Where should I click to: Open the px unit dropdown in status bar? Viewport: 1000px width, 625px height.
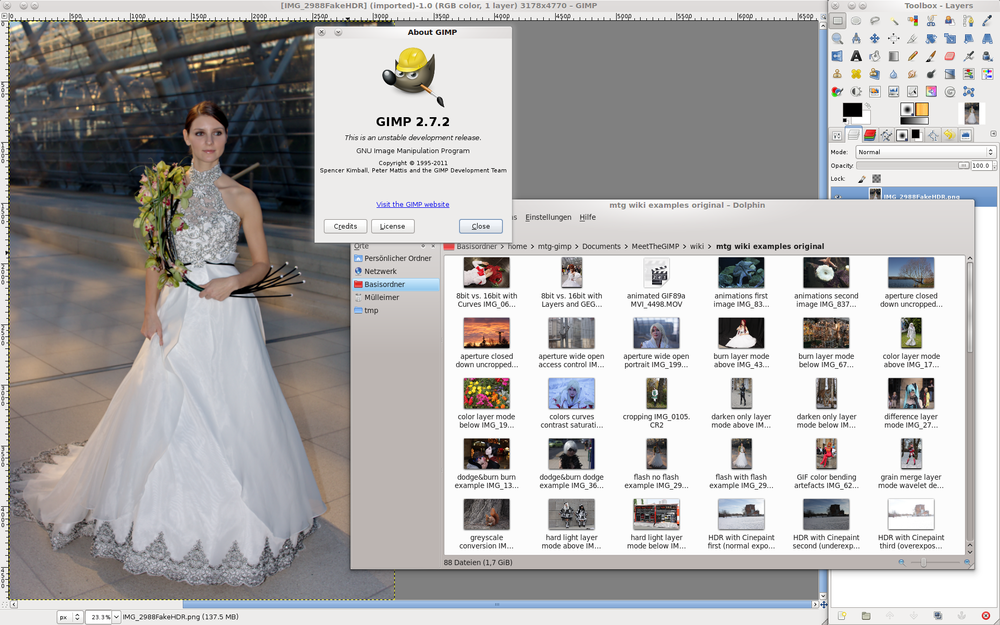[69, 617]
